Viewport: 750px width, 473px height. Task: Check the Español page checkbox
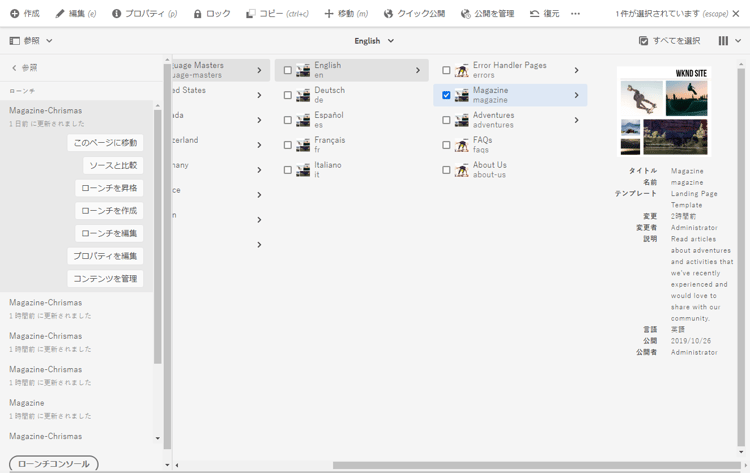[x=287, y=120]
